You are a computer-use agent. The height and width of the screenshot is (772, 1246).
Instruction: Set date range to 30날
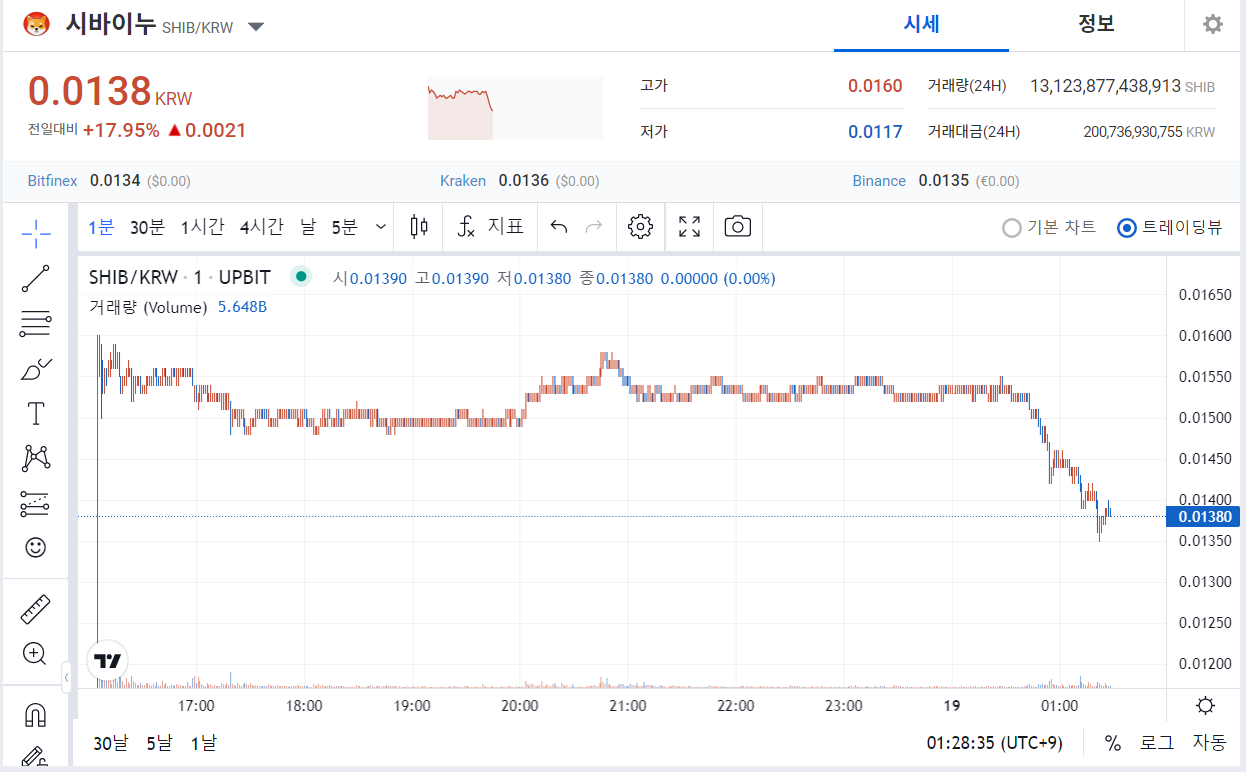click(110, 743)
